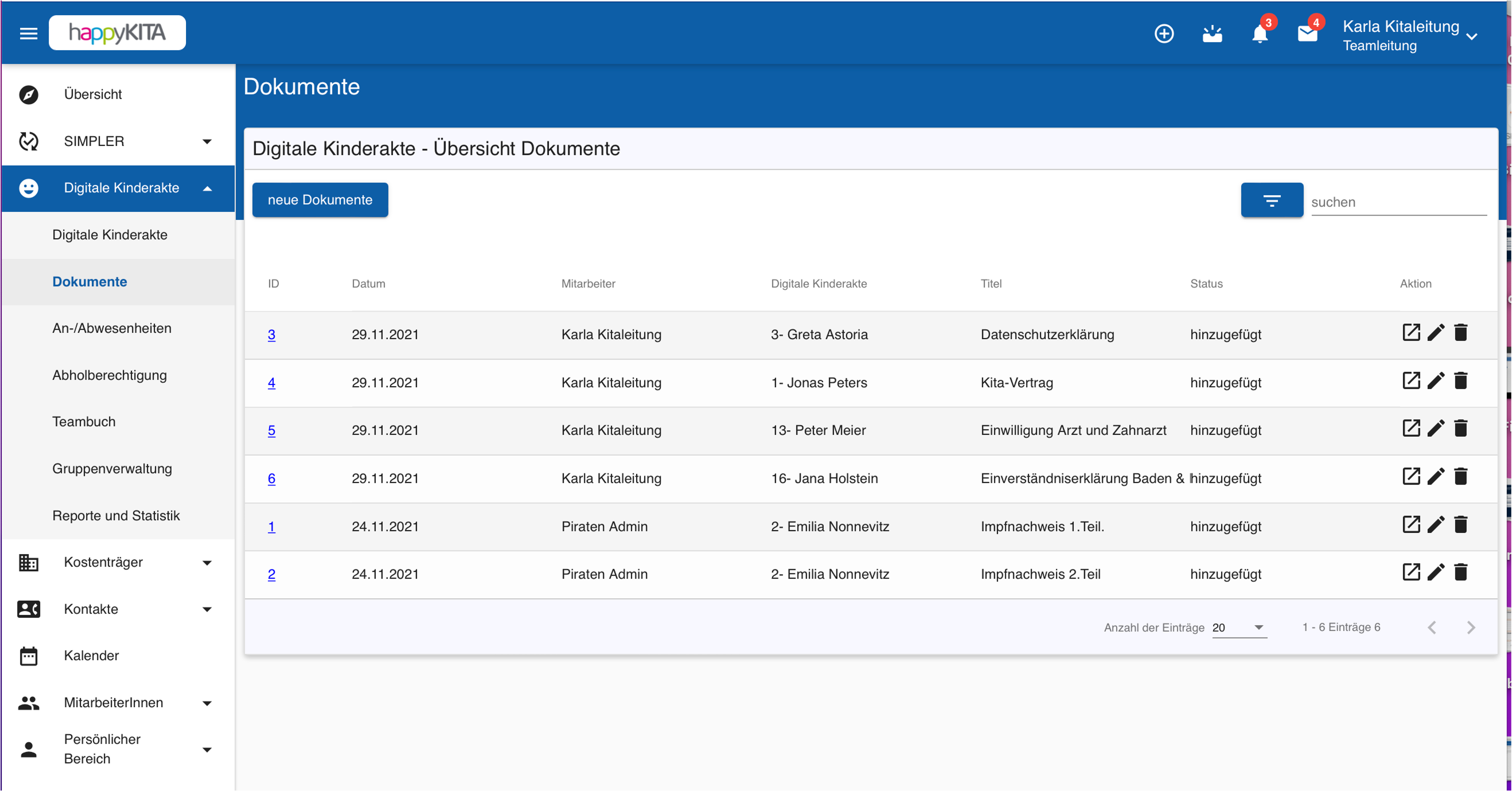Open the Kita-Vertrag document externally
The image size is (1512, 791).
[1410, 381]
